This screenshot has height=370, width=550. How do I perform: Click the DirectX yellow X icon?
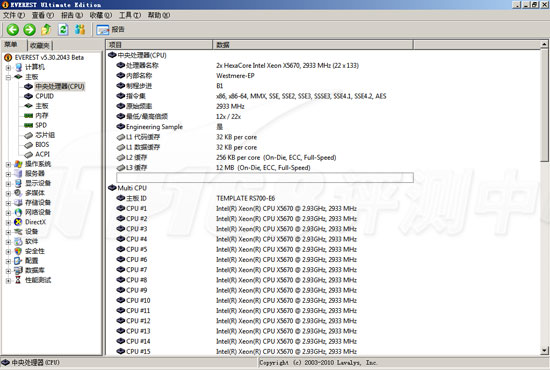point(18,222)
